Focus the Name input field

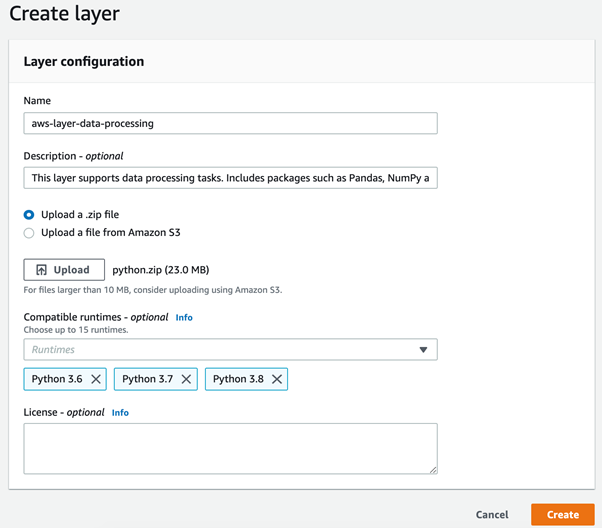coord(230,123)
